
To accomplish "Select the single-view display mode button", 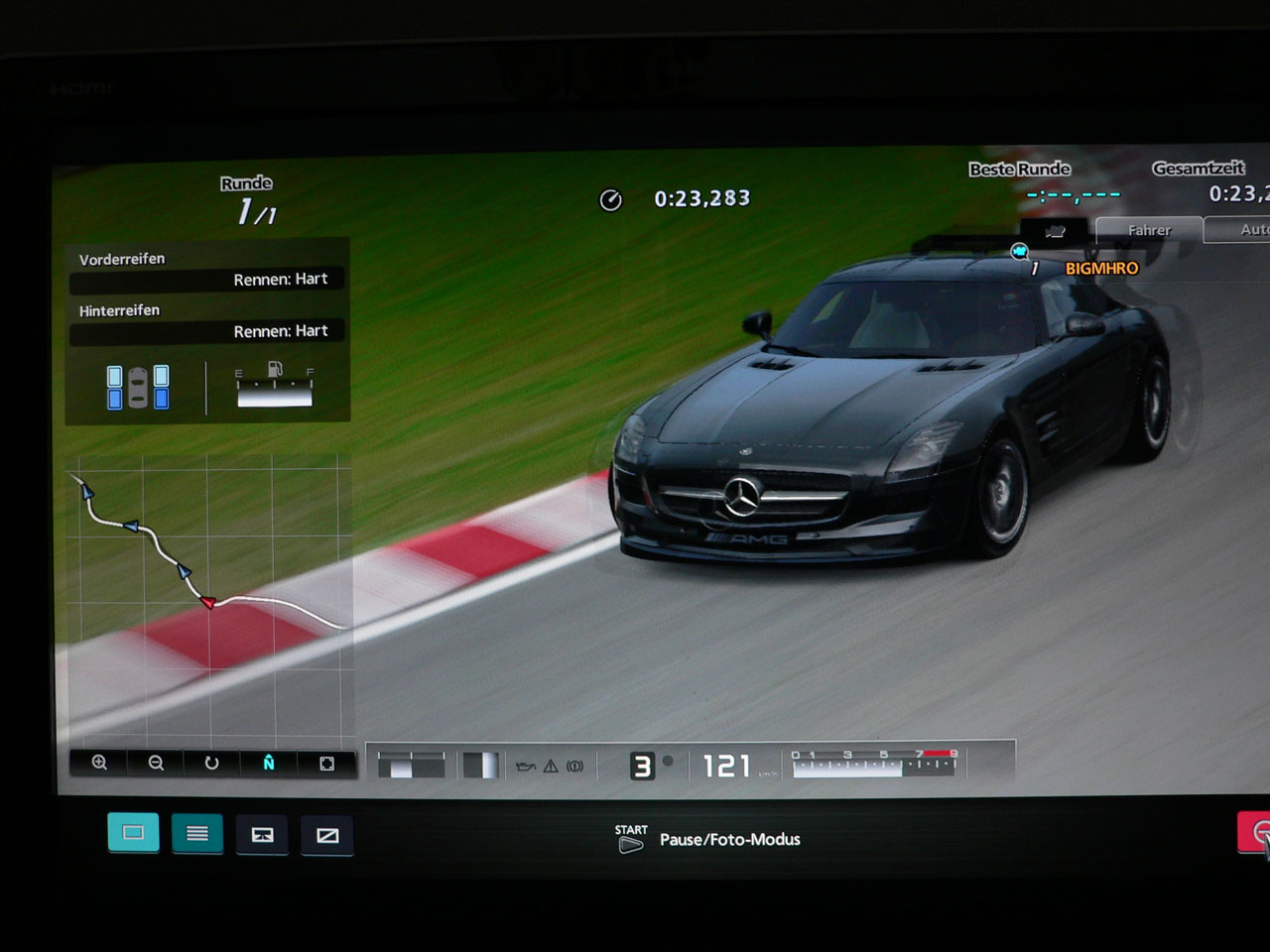I will coord(133,833).
